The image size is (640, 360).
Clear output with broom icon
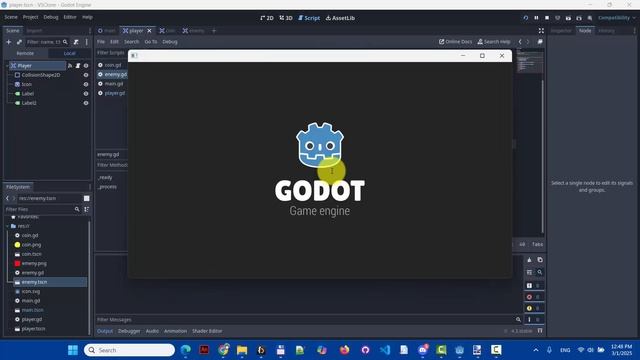tap(529, 260)
